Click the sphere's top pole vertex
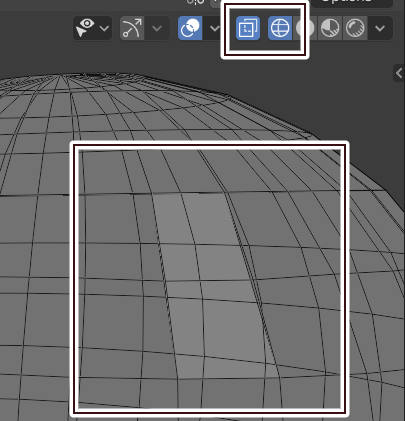This screenshot has height=421, width=405. coord(62,75)
